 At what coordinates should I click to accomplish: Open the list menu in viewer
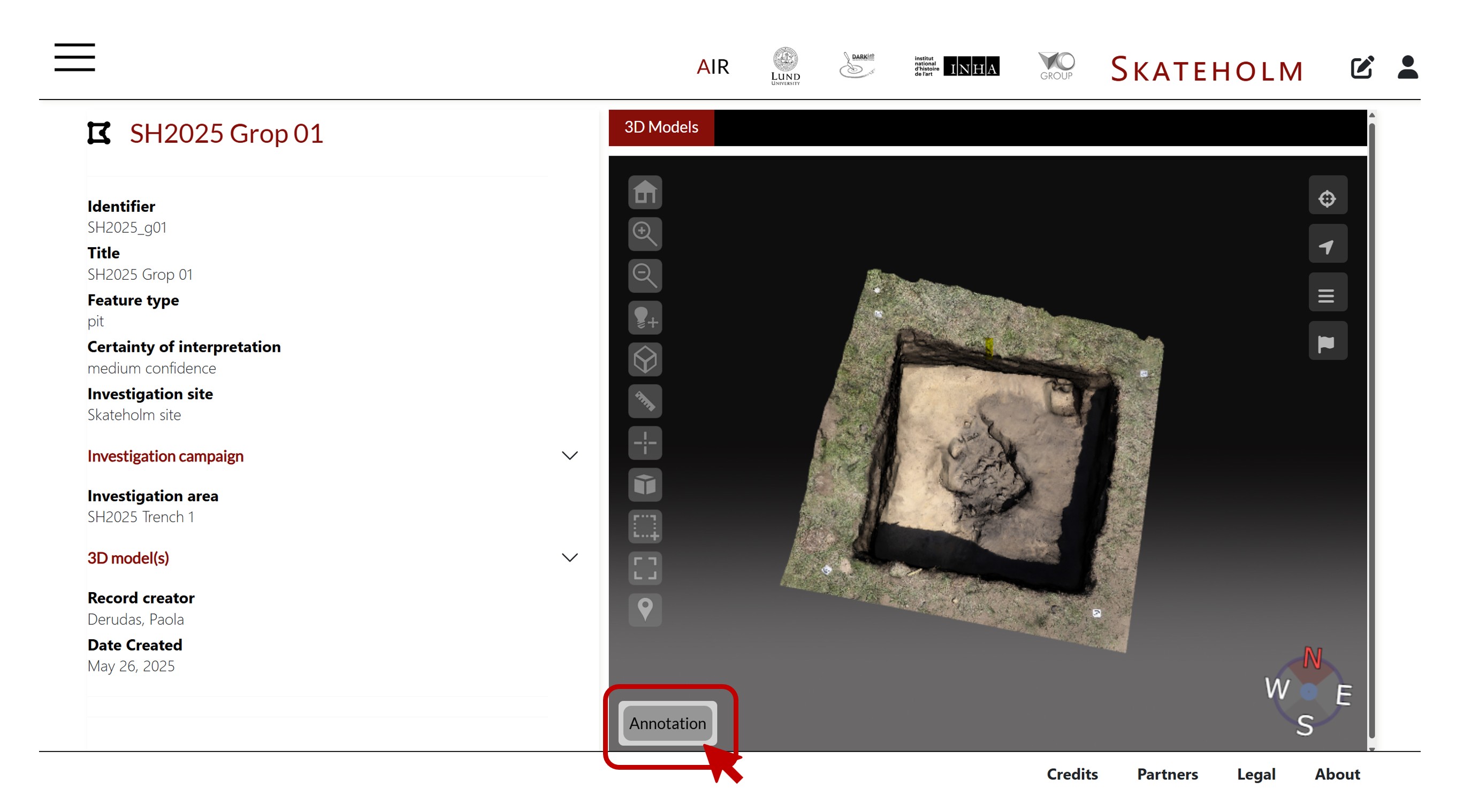click(1327, 295)
